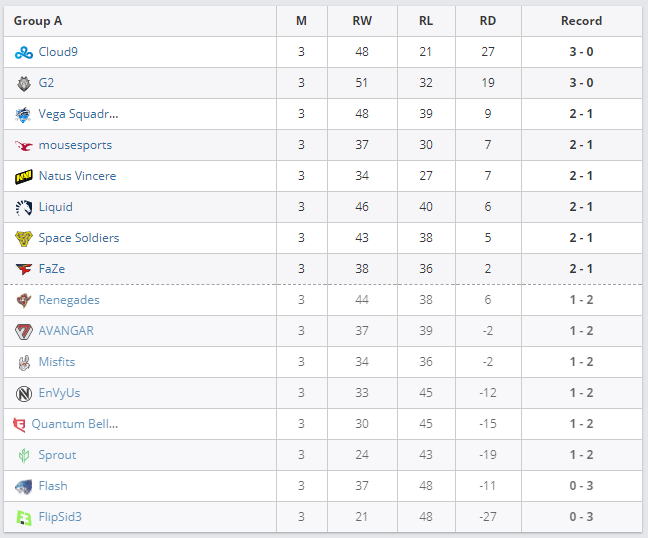Click the Group A column header
Screen dimensions: 648x538
click(40, 21)
